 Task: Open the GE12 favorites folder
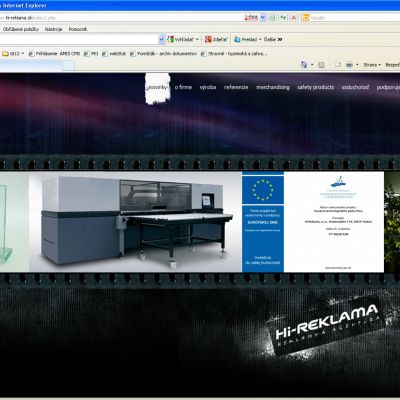pos(13,53)
